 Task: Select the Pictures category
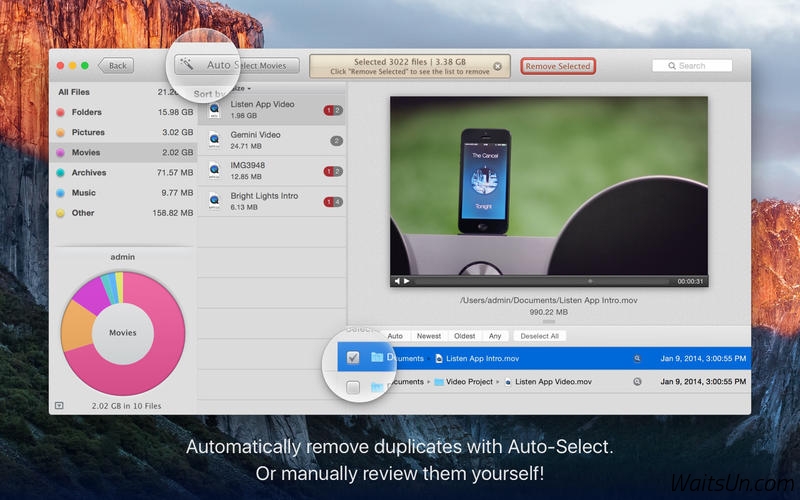tap(125, 132)
